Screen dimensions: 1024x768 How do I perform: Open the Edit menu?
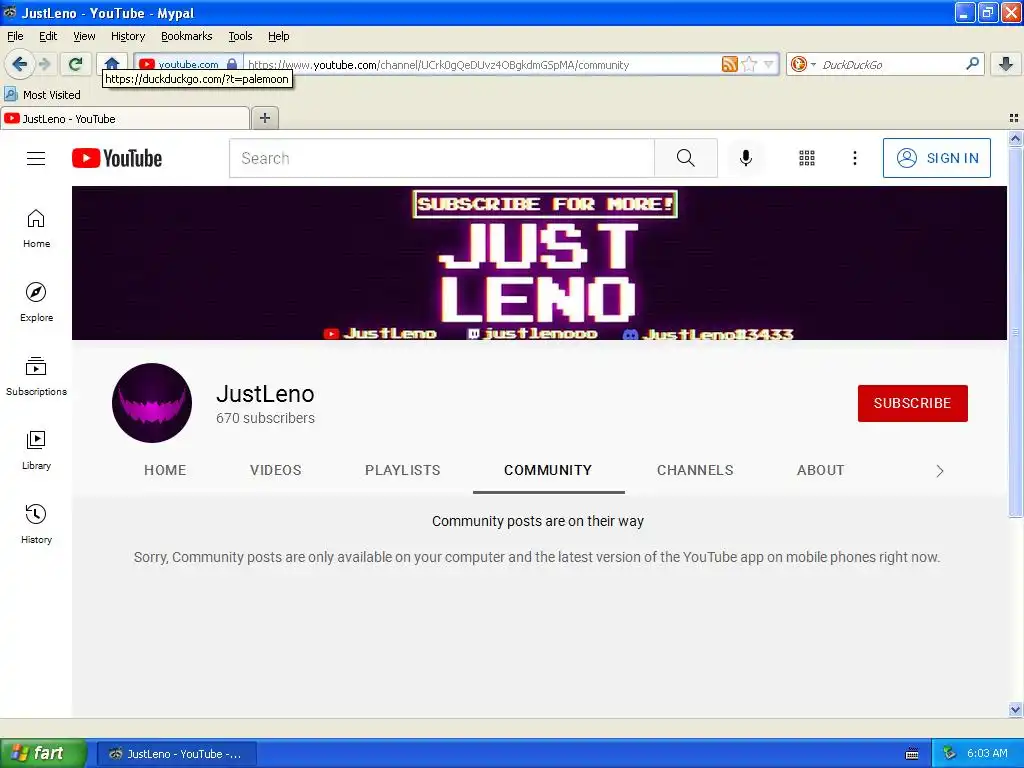48,36
